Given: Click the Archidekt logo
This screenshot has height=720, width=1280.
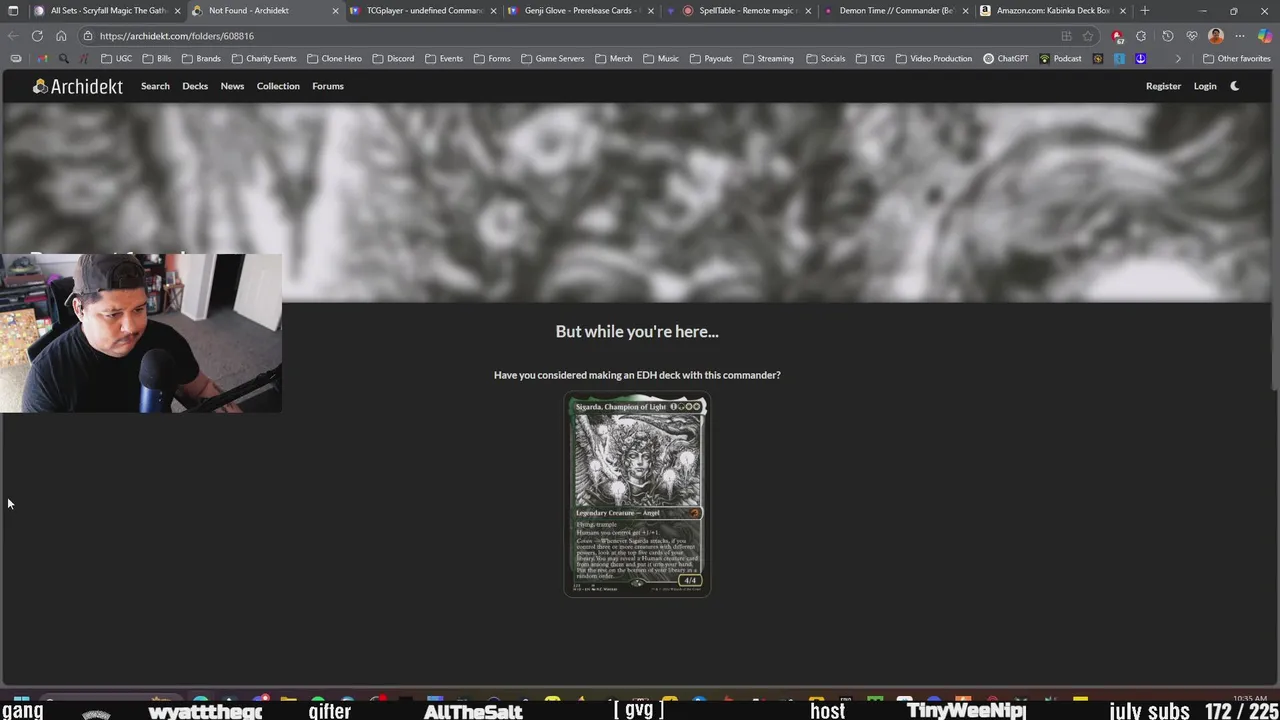Looking at the screenshot, I should (78, 86).
